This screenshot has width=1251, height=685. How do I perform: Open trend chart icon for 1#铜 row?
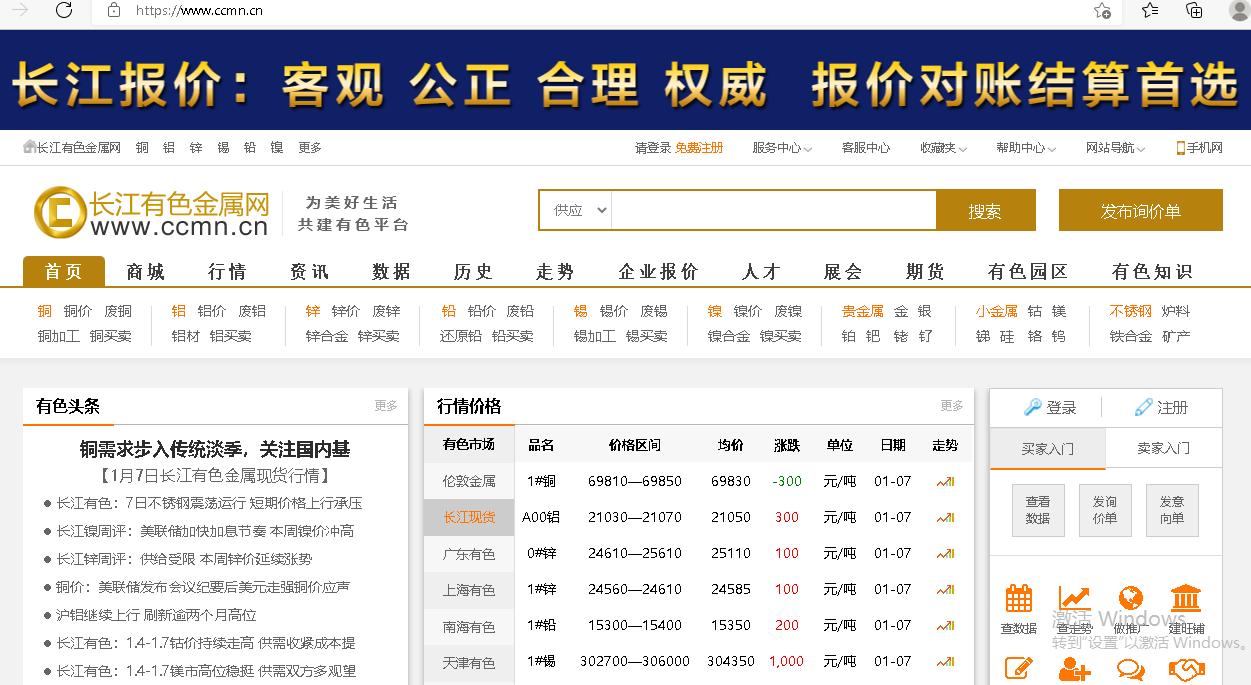coord(945,481)
